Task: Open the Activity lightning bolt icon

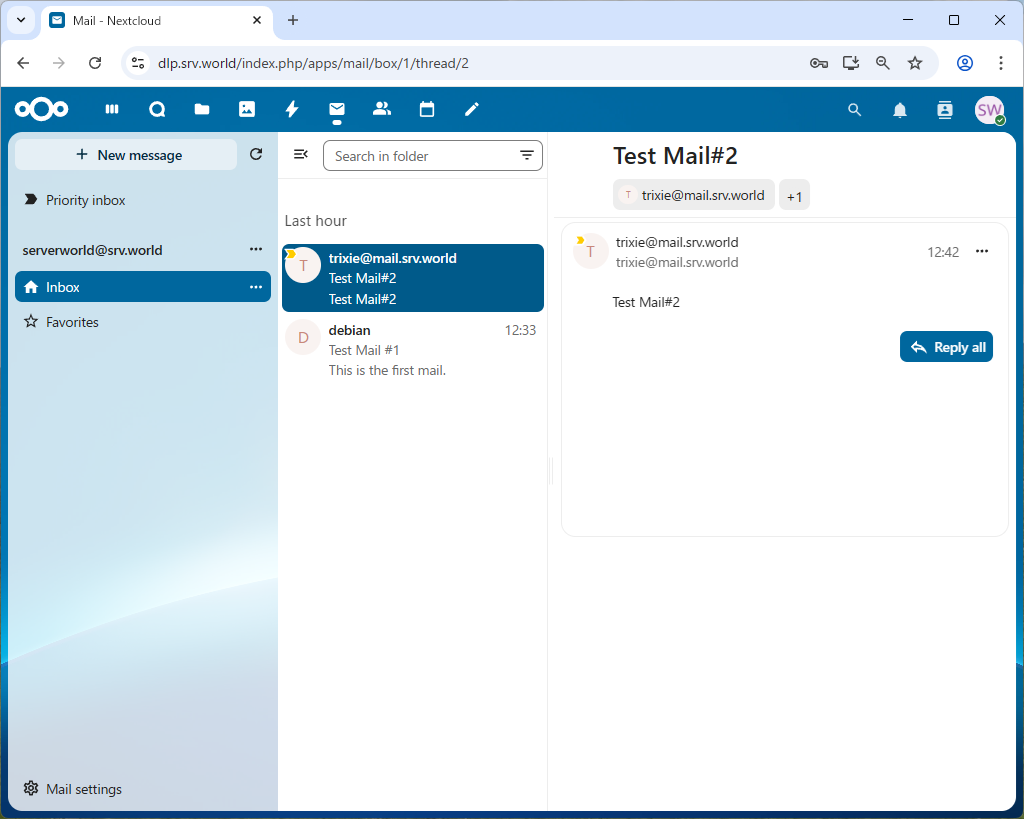Action: tap(292, 110)
